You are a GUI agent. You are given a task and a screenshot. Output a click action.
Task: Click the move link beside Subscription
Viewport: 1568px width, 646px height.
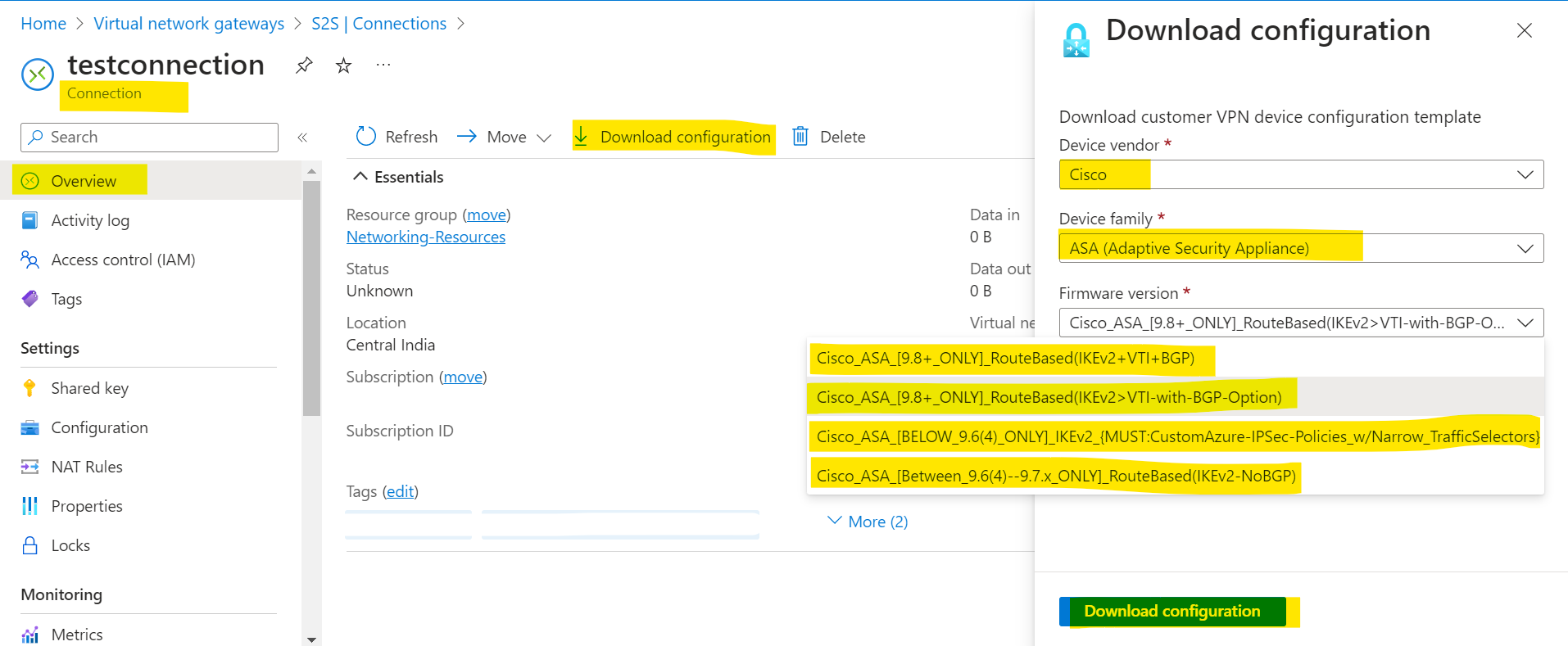click(x=463, y=377)
